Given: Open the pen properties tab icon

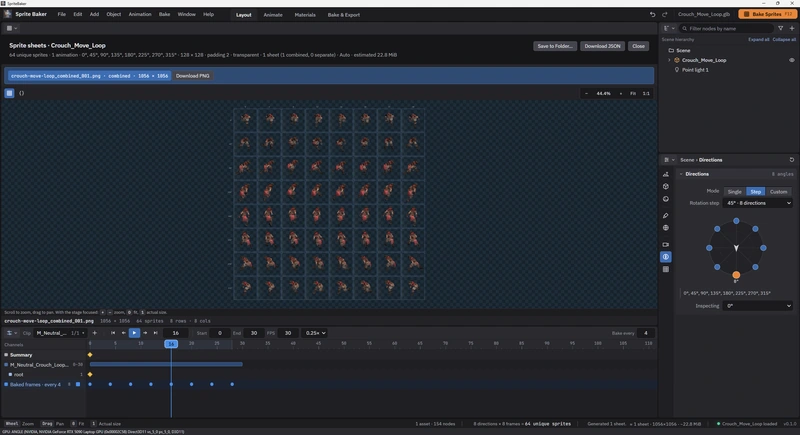Looking at the screenshot, I should coord(666,215).
